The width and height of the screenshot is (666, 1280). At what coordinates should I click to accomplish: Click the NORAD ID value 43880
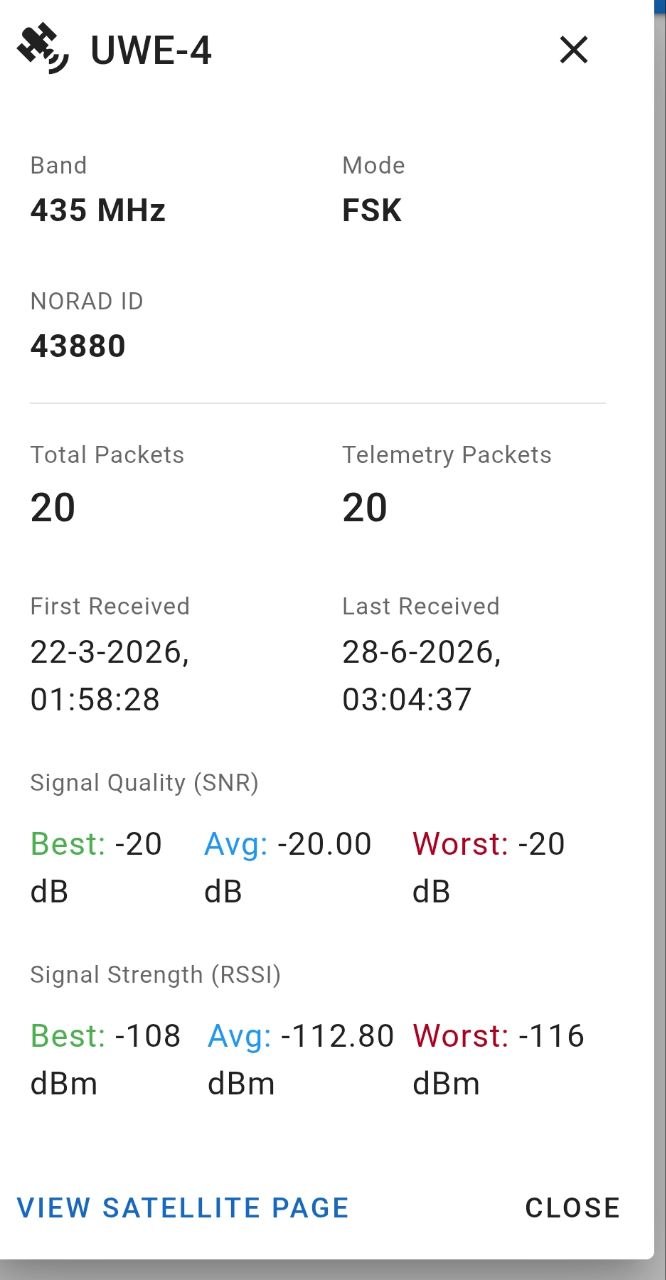point(78,346)
